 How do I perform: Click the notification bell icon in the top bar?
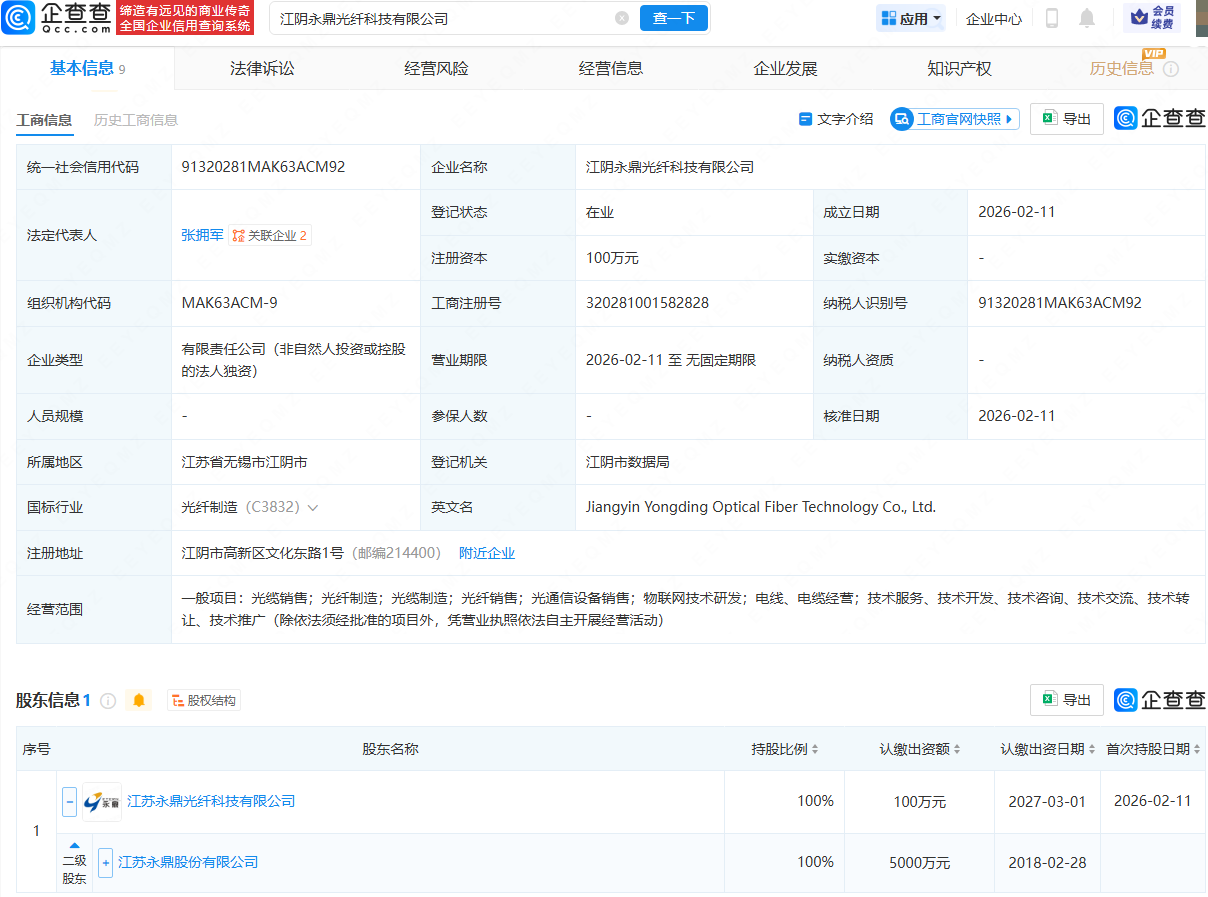(x=1086, y=18)
